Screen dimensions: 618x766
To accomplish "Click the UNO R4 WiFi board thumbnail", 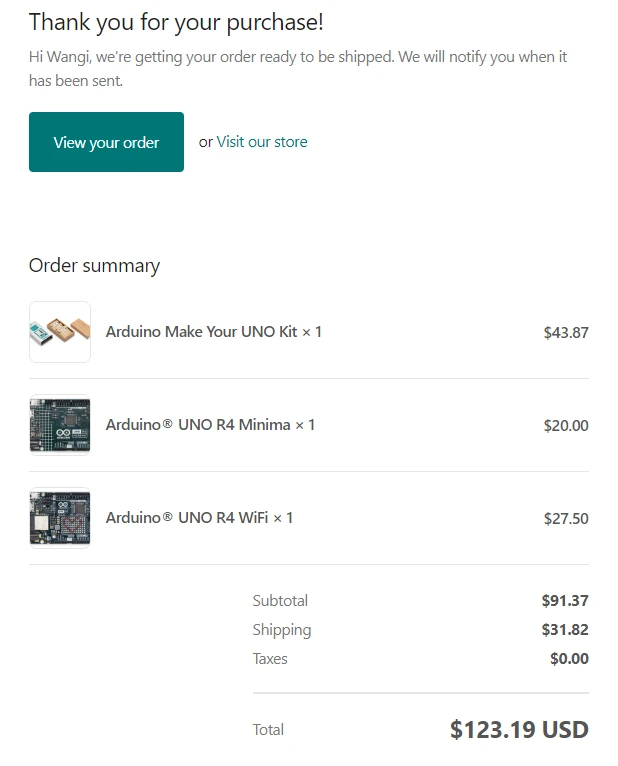I will pos(60,518).
